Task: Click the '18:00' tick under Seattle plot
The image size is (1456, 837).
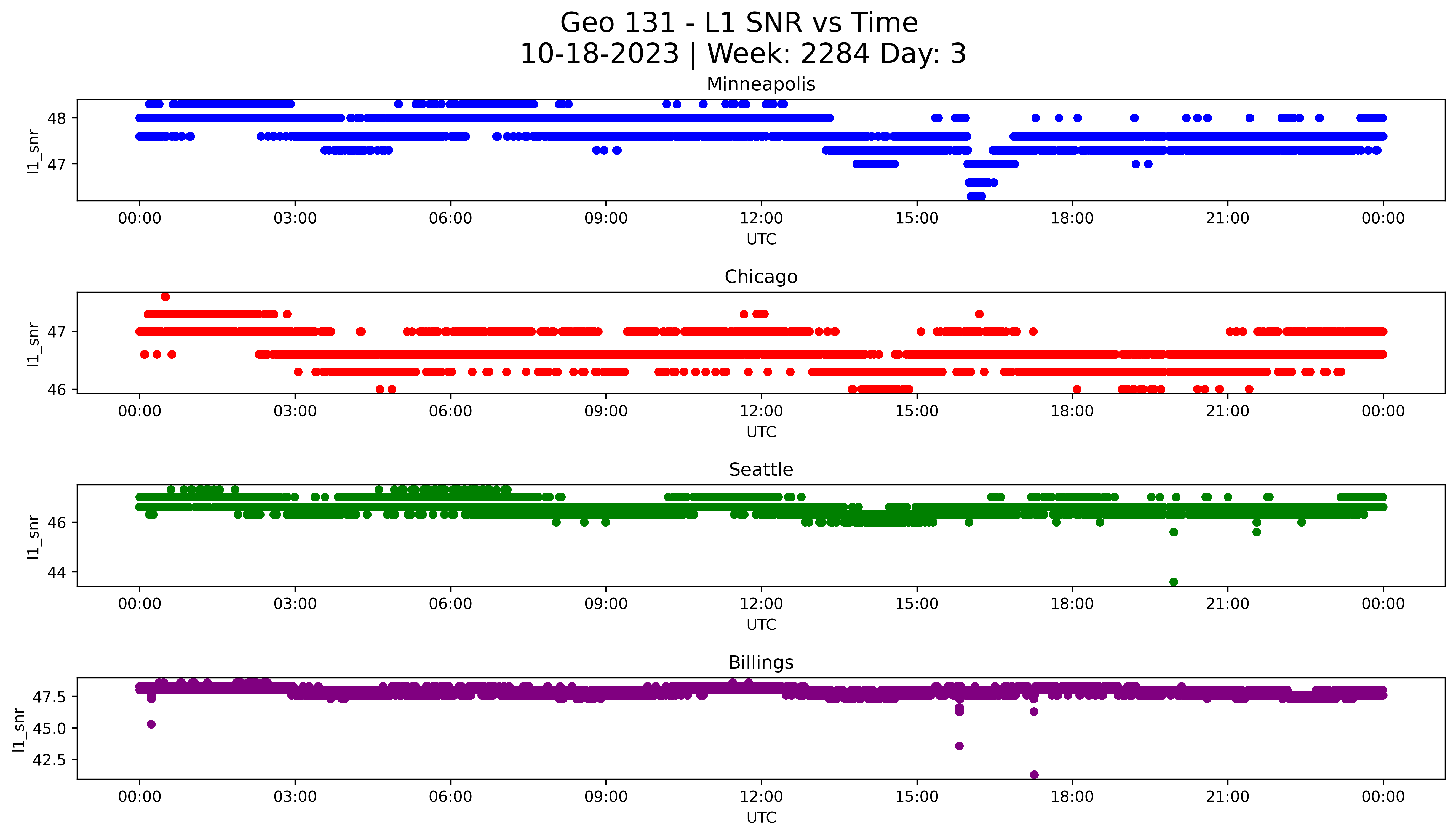Action: [x=1072, y=604]
